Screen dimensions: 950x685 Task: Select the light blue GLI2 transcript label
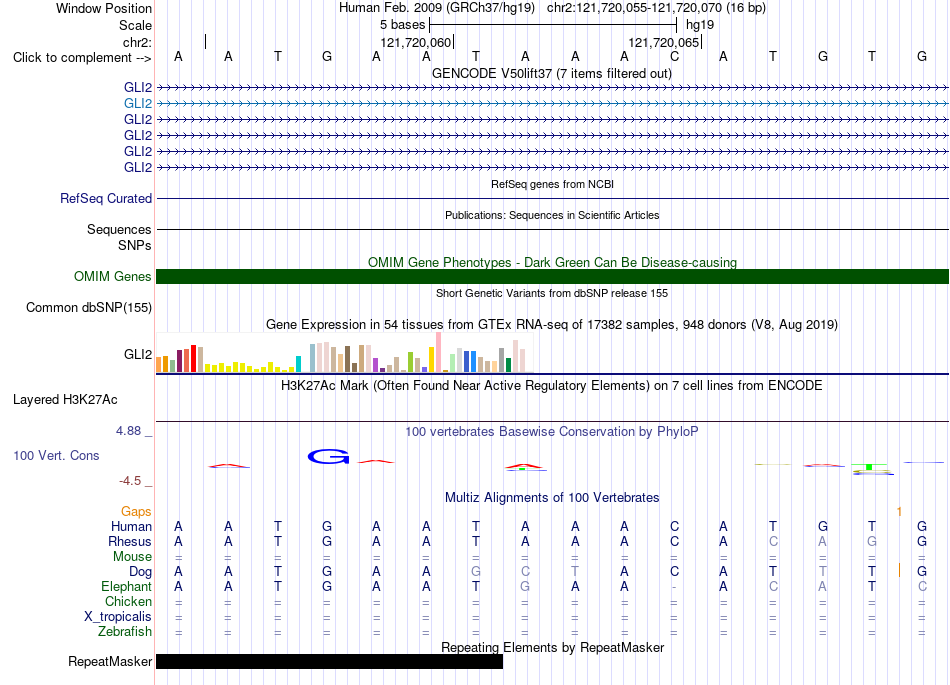138,104
